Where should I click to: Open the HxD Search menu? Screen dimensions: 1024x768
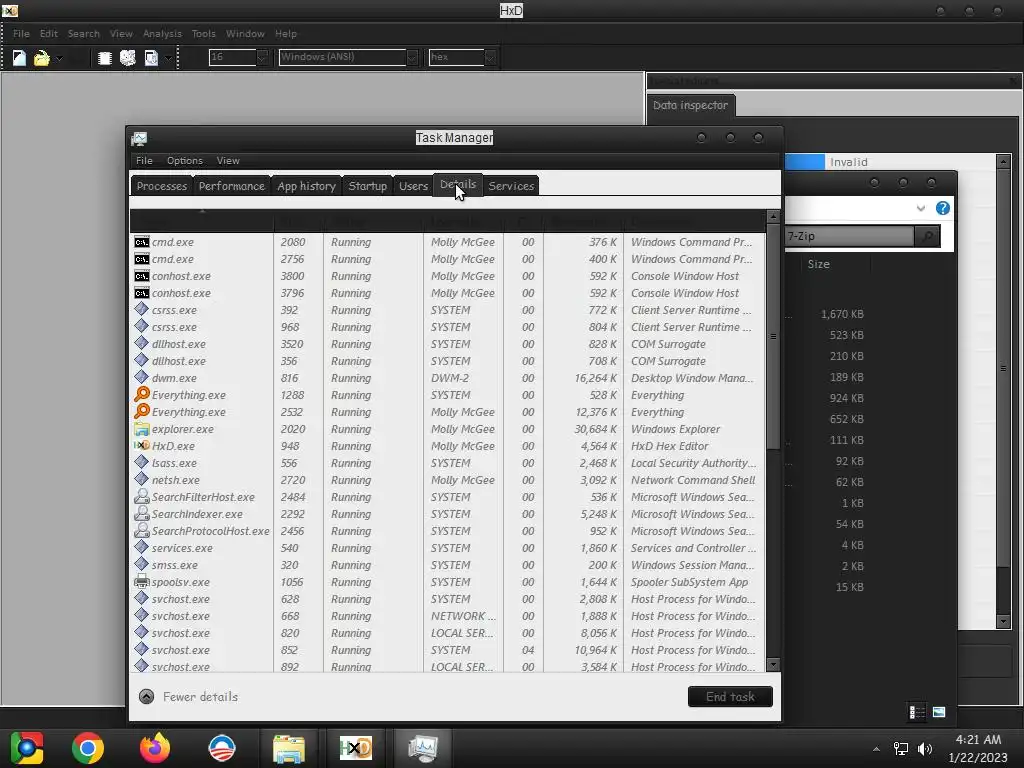click(x=84, y=33)
